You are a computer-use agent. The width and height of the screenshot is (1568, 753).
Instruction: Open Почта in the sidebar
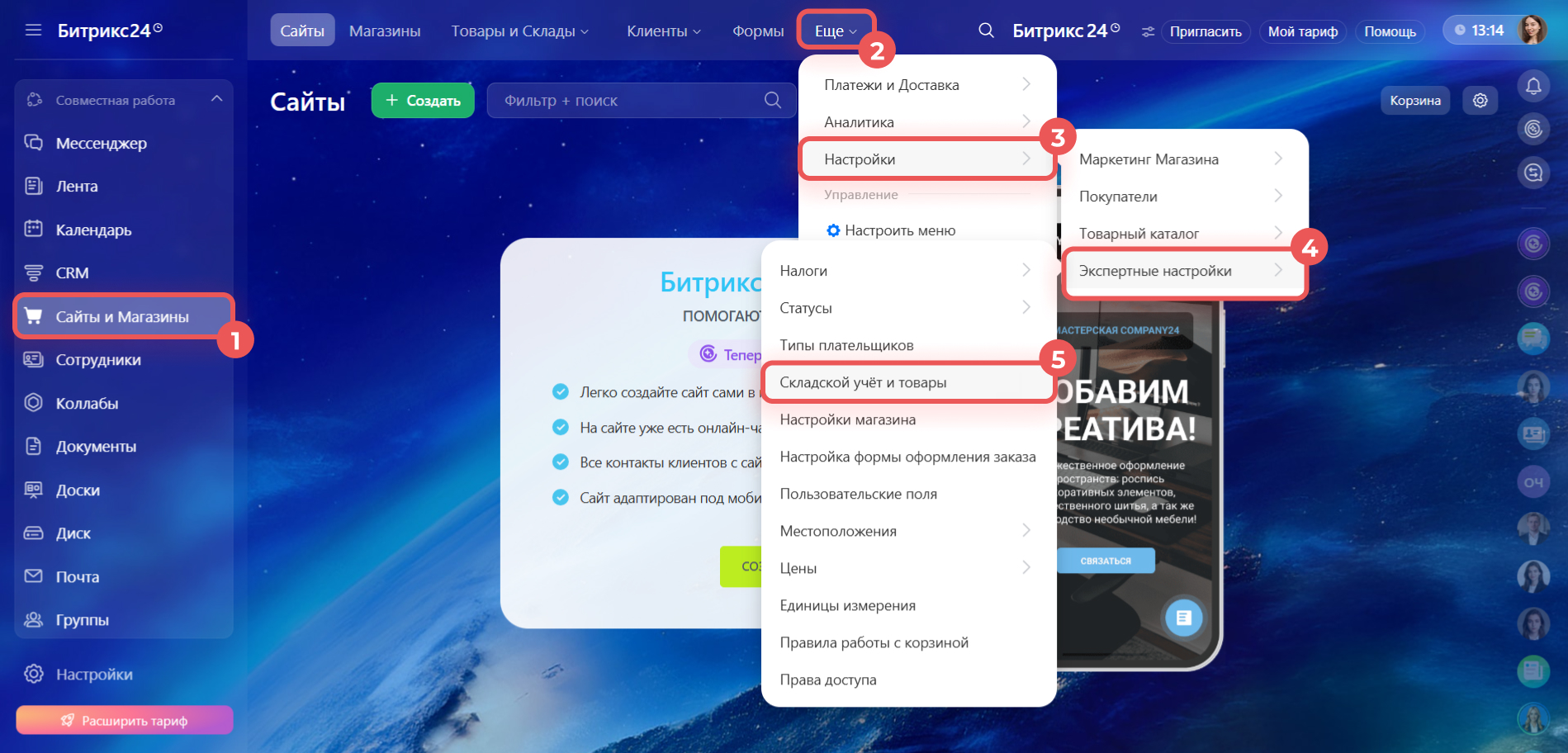coord(77,577)
